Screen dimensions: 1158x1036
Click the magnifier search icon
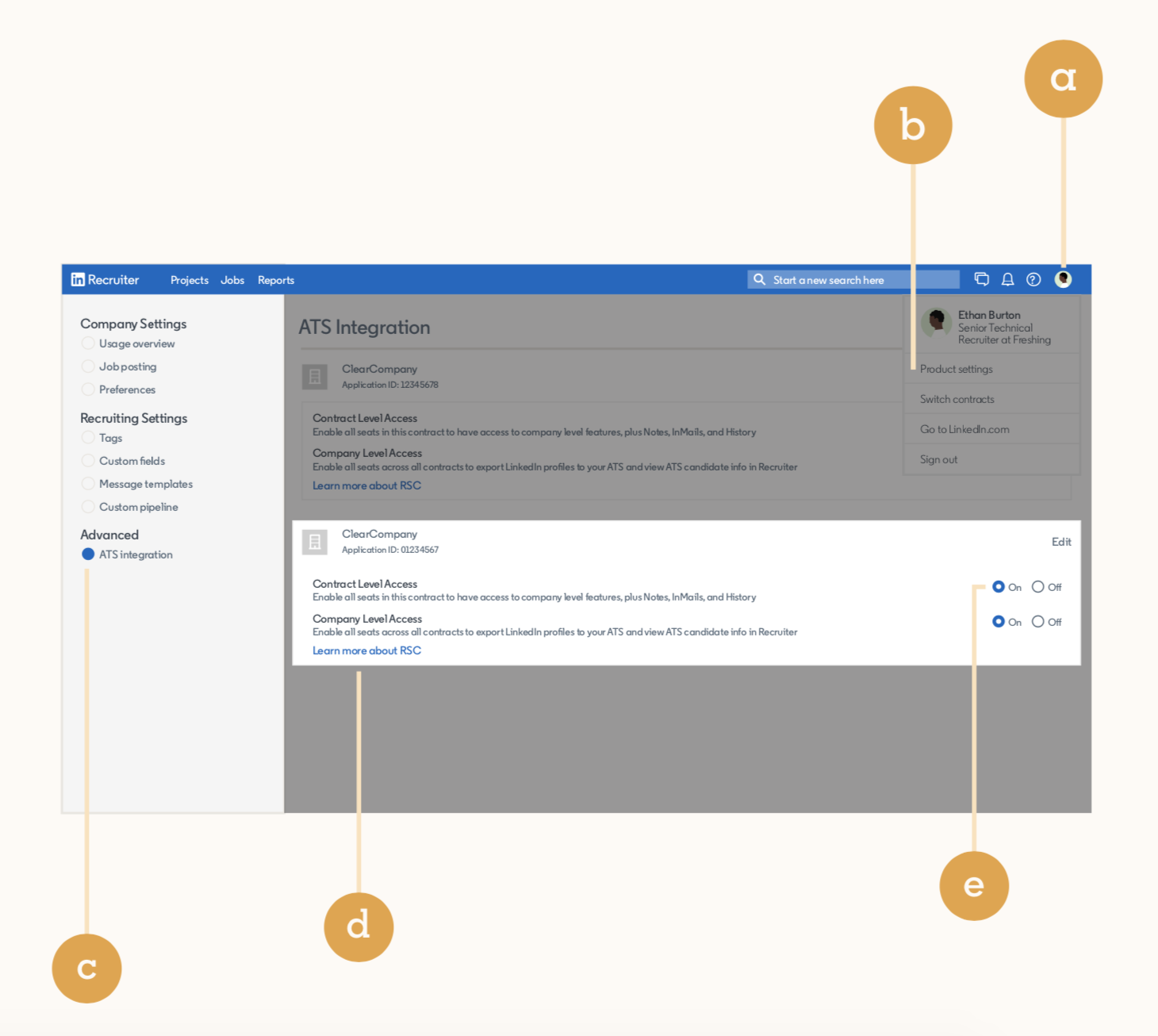tap(759, 279)
